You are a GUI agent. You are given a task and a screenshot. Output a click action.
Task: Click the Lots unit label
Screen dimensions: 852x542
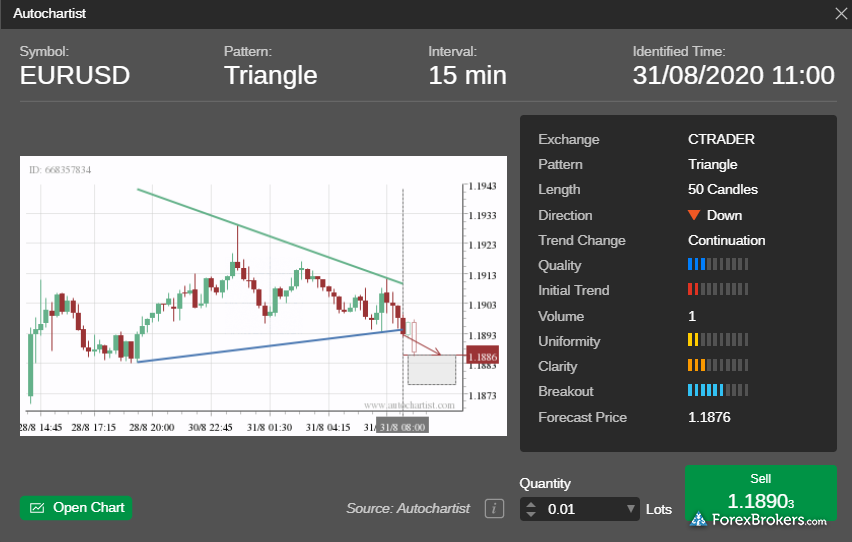click(659, 509)
